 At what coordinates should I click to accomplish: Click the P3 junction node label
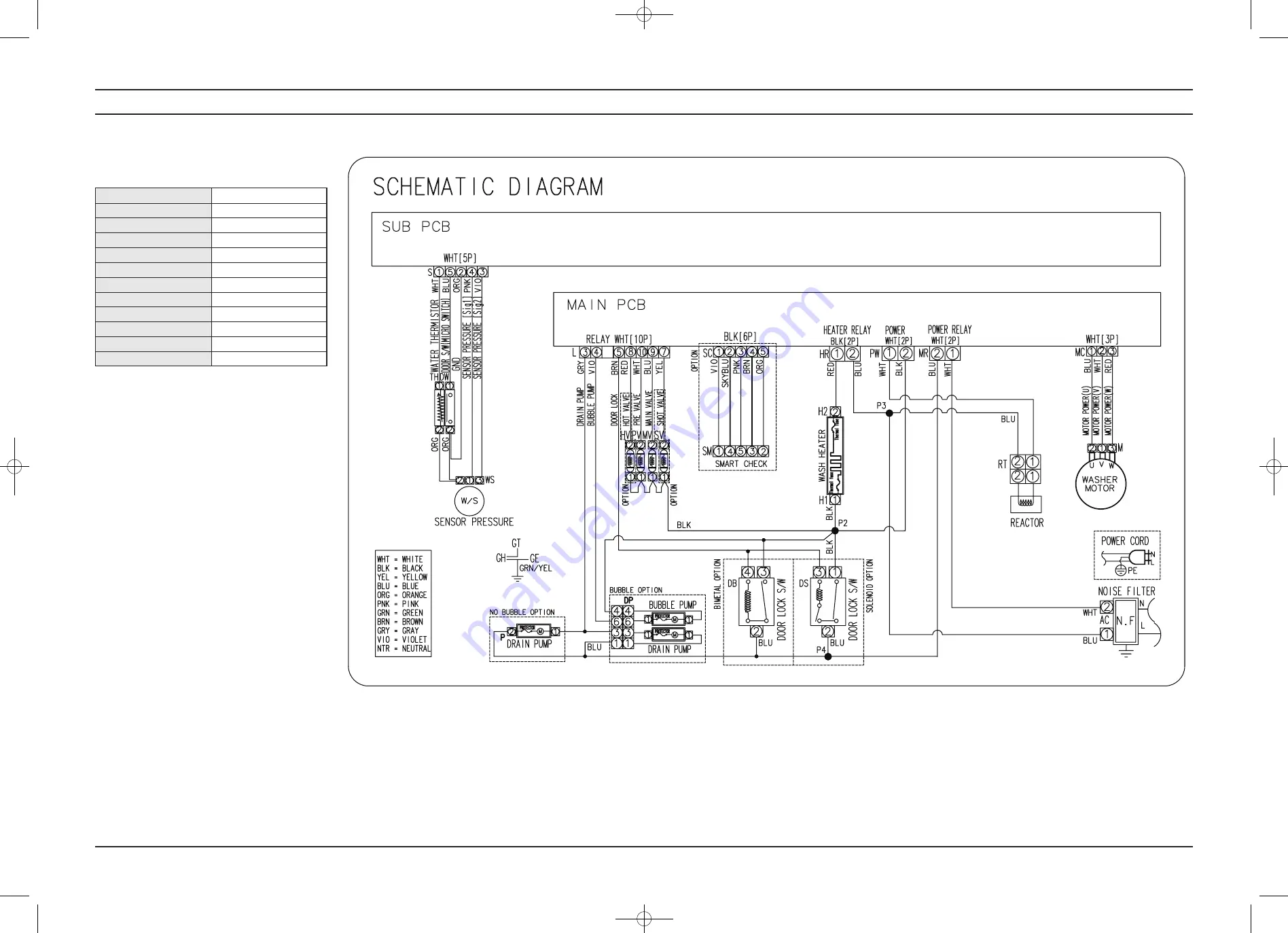881,406
